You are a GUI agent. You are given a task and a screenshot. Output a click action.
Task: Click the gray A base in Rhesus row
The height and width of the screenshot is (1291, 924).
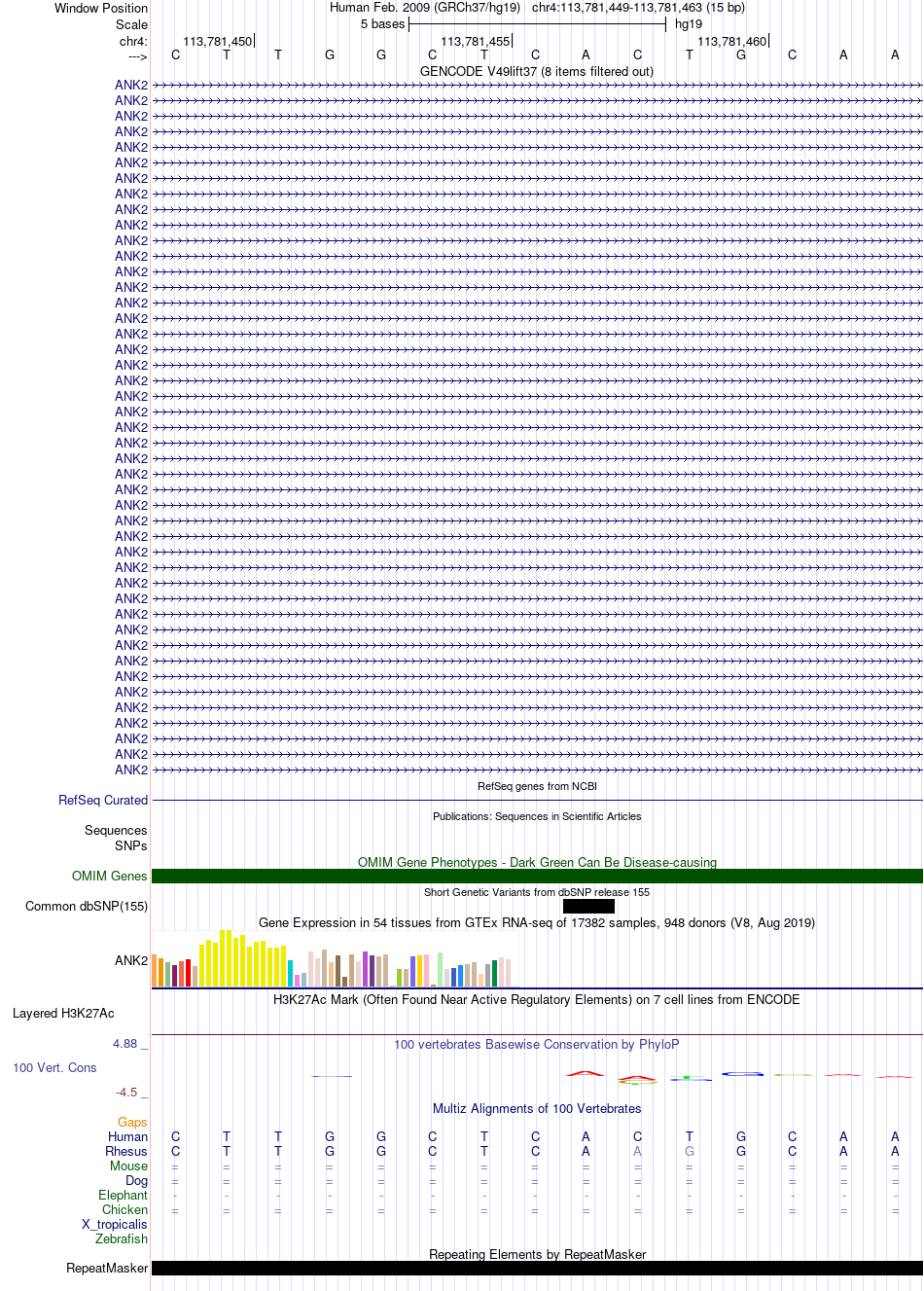(x=638, y=1152)
